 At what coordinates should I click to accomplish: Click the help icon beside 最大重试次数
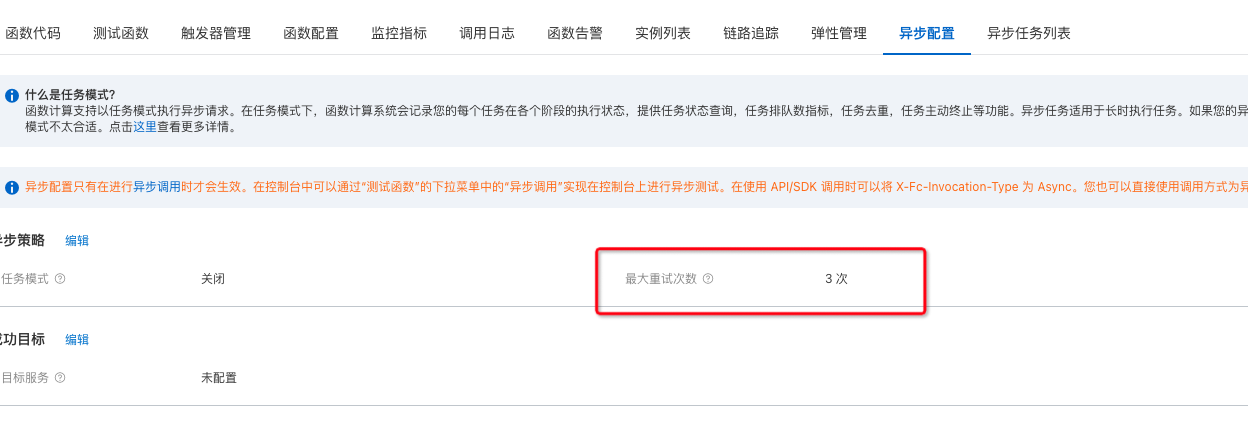pos(708,279)
